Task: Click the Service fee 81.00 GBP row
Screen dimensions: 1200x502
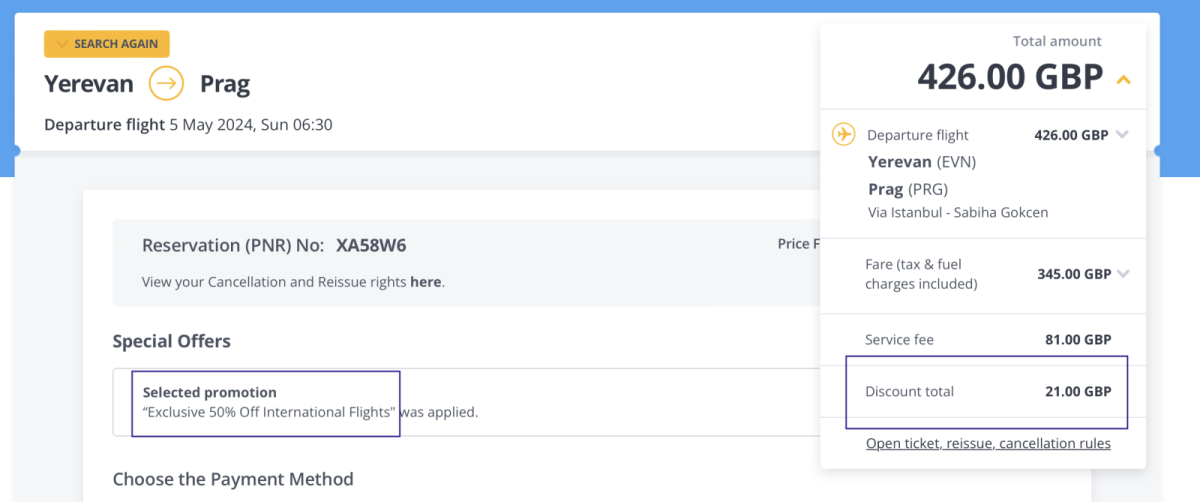Action: click(986, 340)
